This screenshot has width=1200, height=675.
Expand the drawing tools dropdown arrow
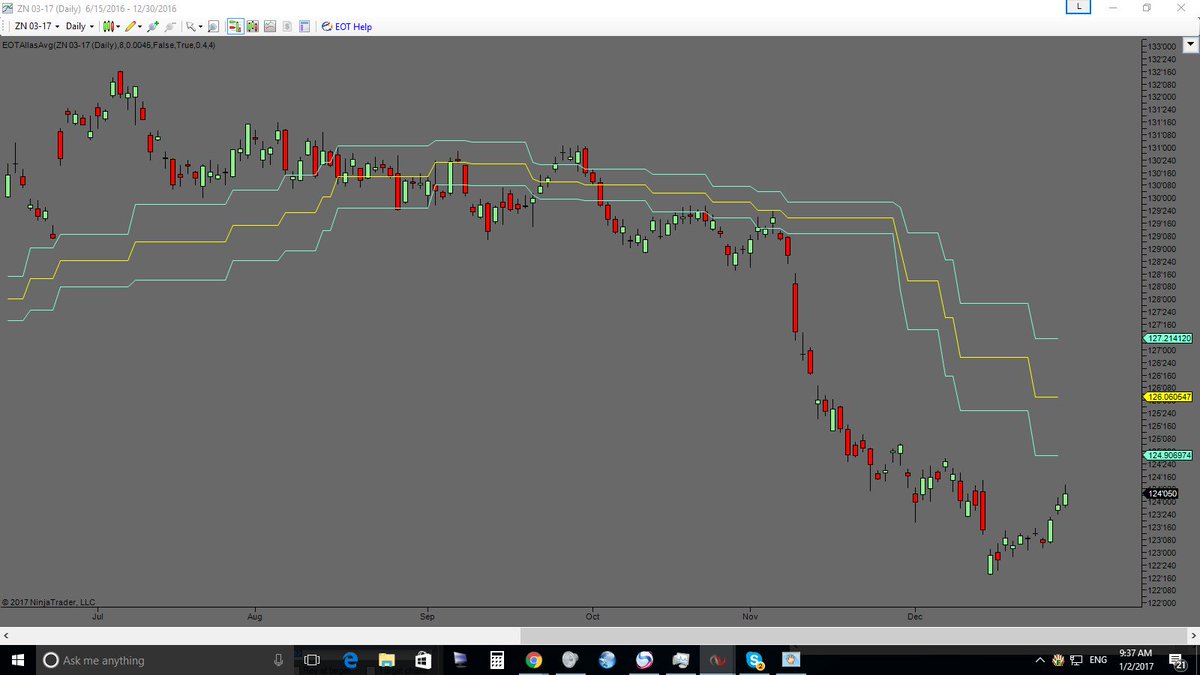[140, 26]
